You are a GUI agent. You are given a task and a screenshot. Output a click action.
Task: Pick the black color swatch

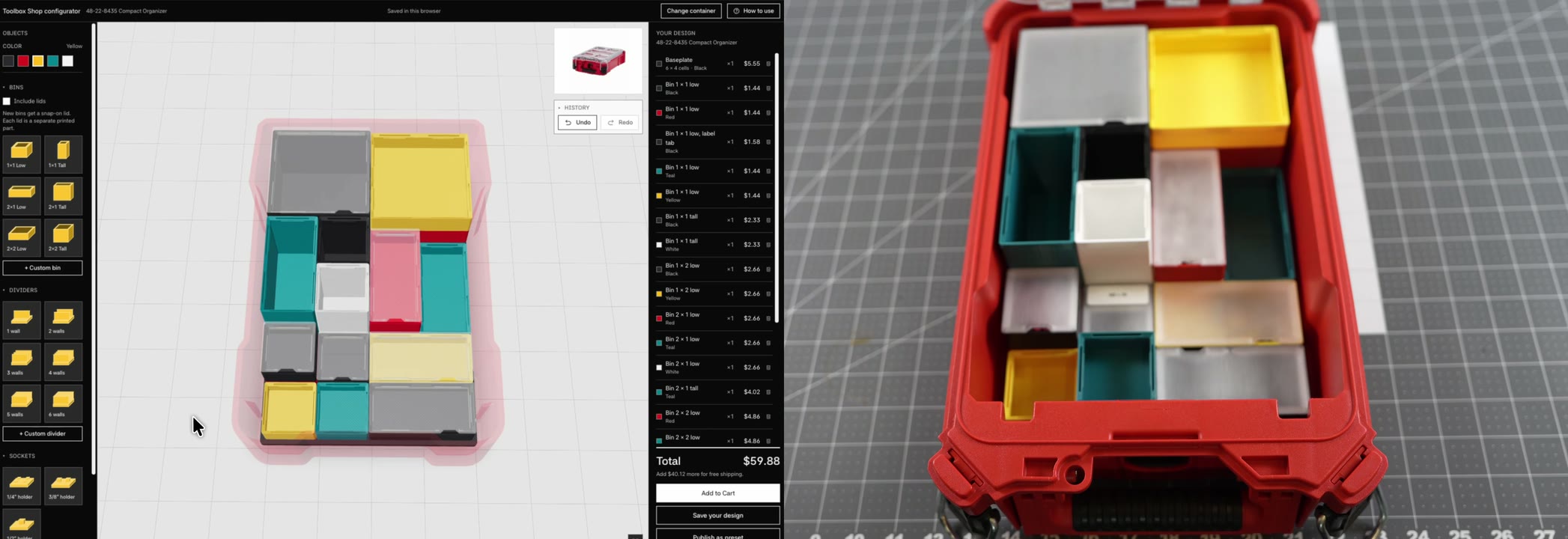pos(8,61)
